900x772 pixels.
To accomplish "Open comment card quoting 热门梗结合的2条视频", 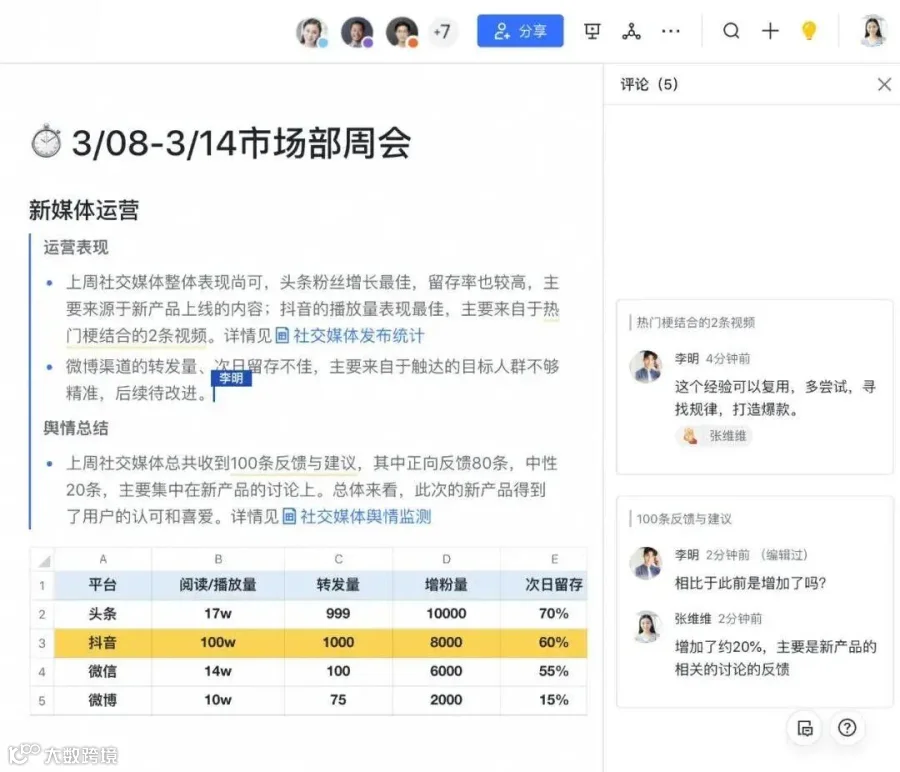I will (754, 387).
